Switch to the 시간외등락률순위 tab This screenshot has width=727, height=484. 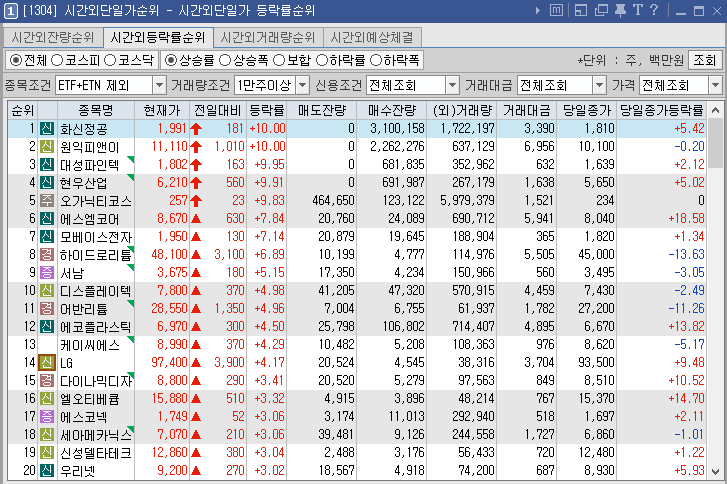click(158, 37)
